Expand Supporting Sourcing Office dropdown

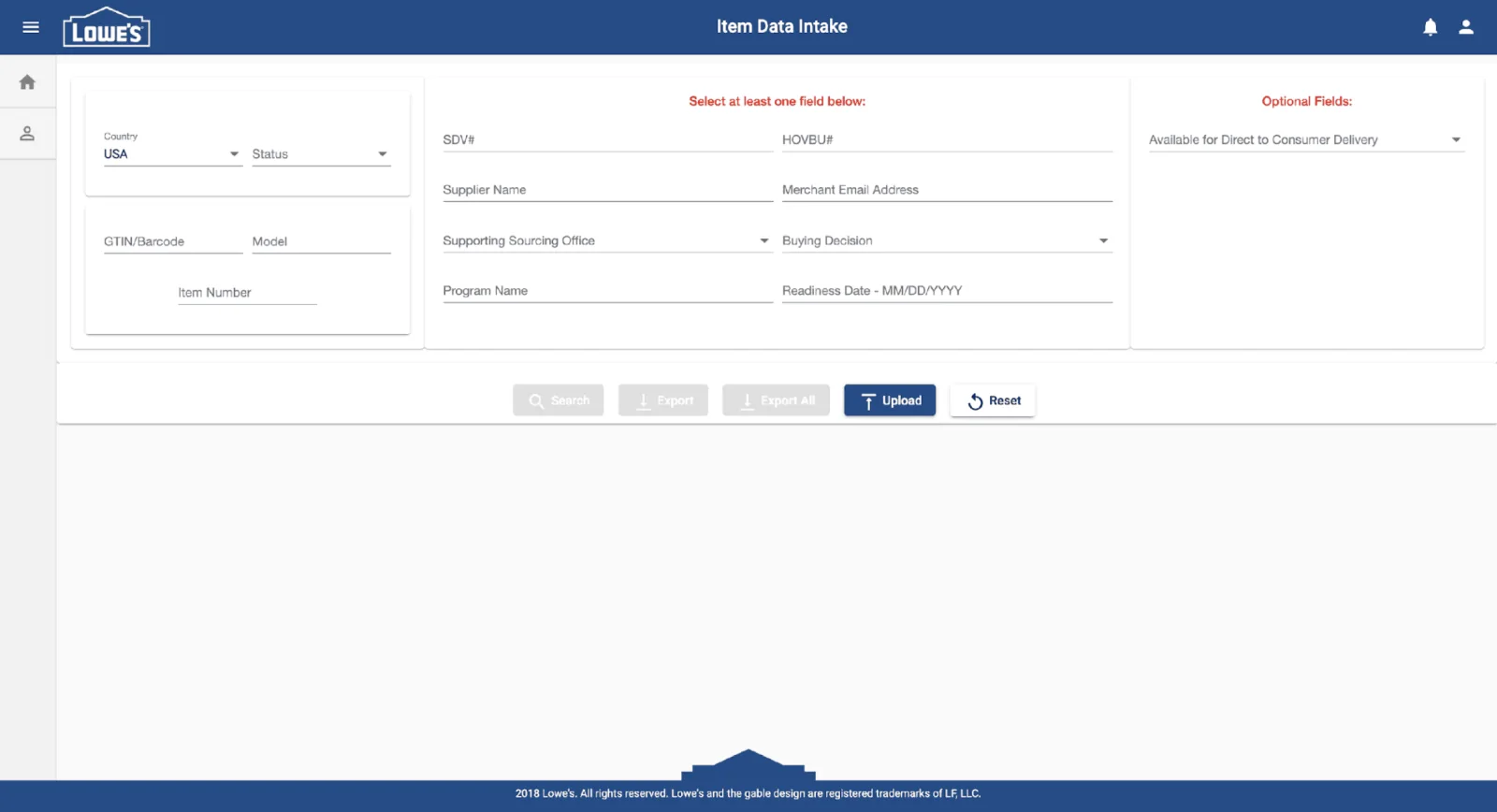(x=607, y=241)
